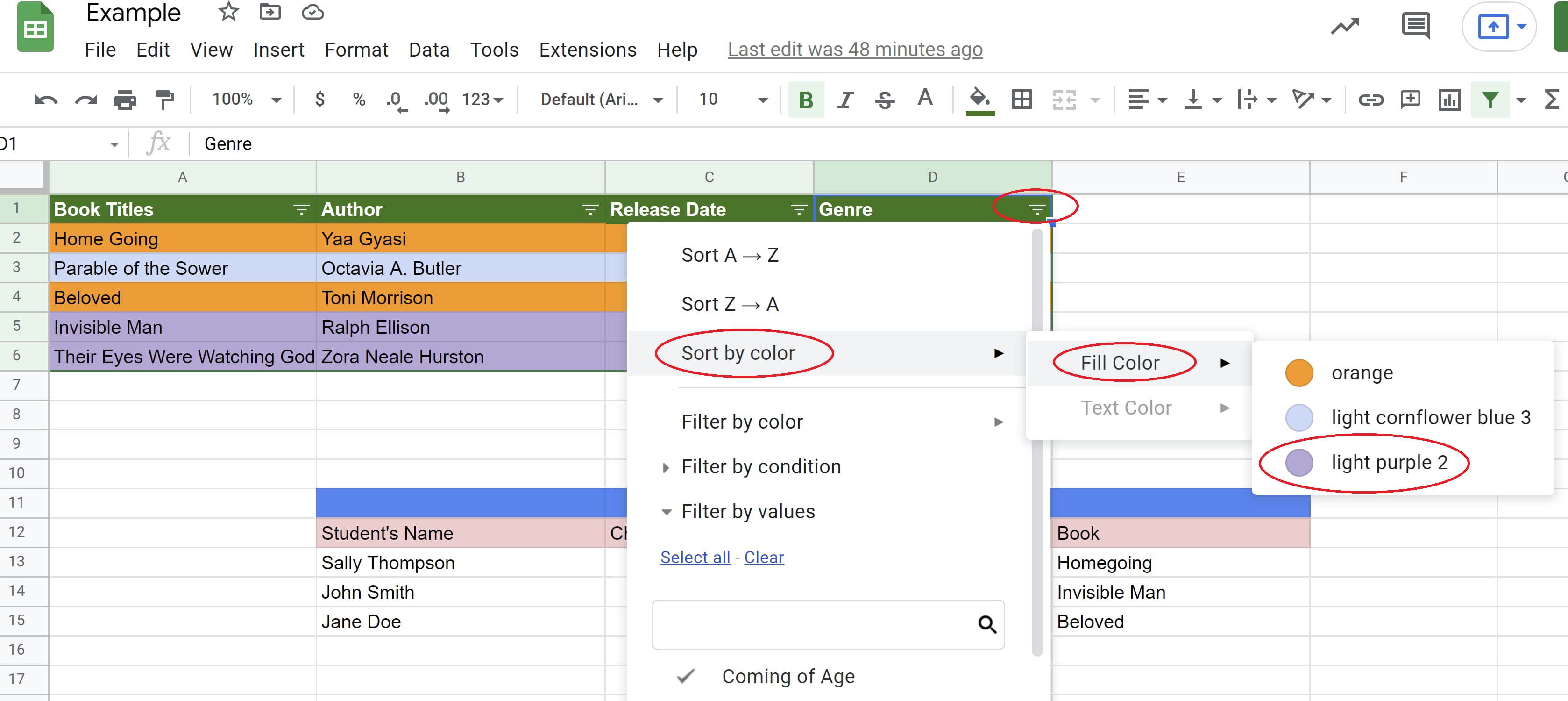1568x701 pixels.
Task: Click the Clear link
Action: (763, 557)
